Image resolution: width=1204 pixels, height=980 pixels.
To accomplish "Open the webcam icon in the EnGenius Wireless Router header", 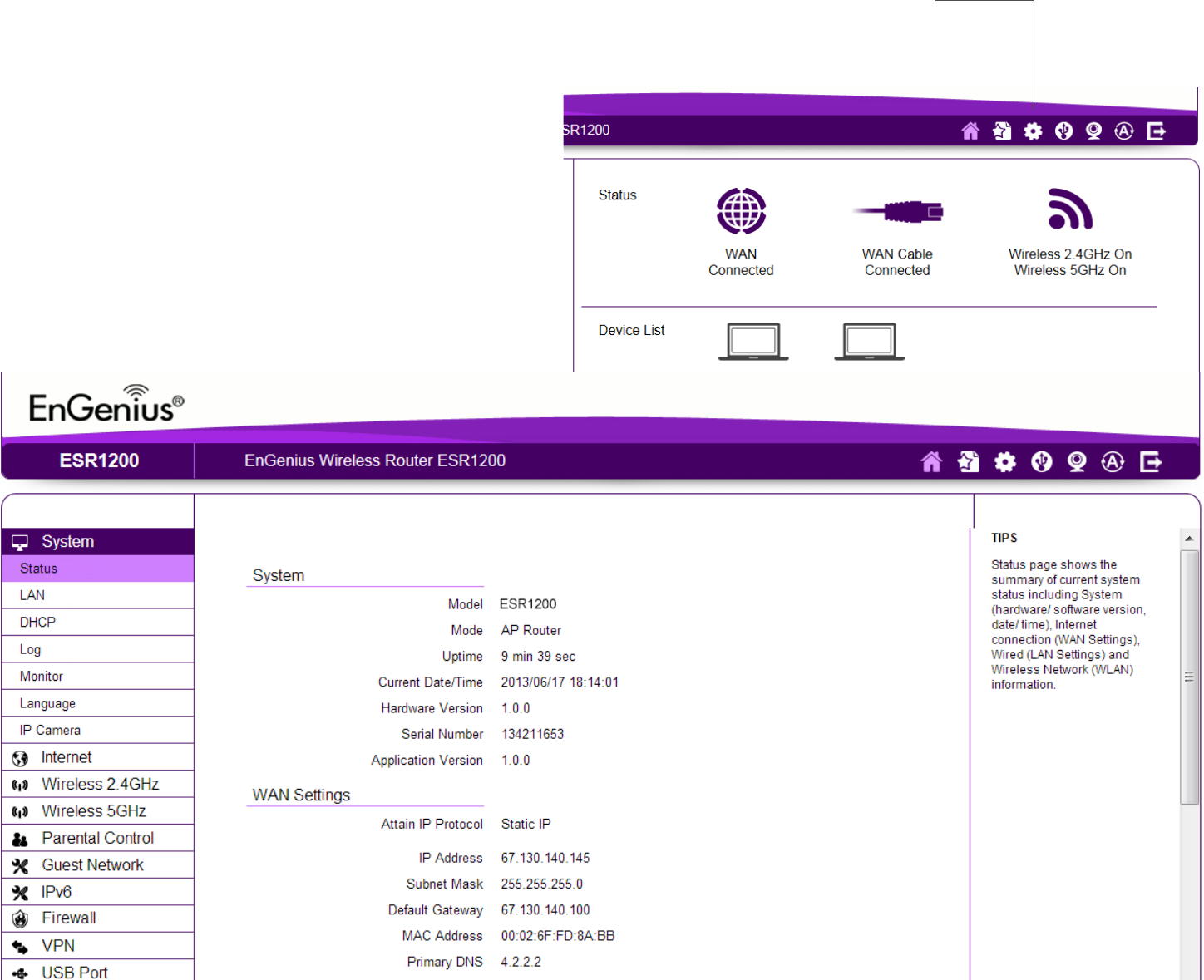I will (x=1077, y=461).
